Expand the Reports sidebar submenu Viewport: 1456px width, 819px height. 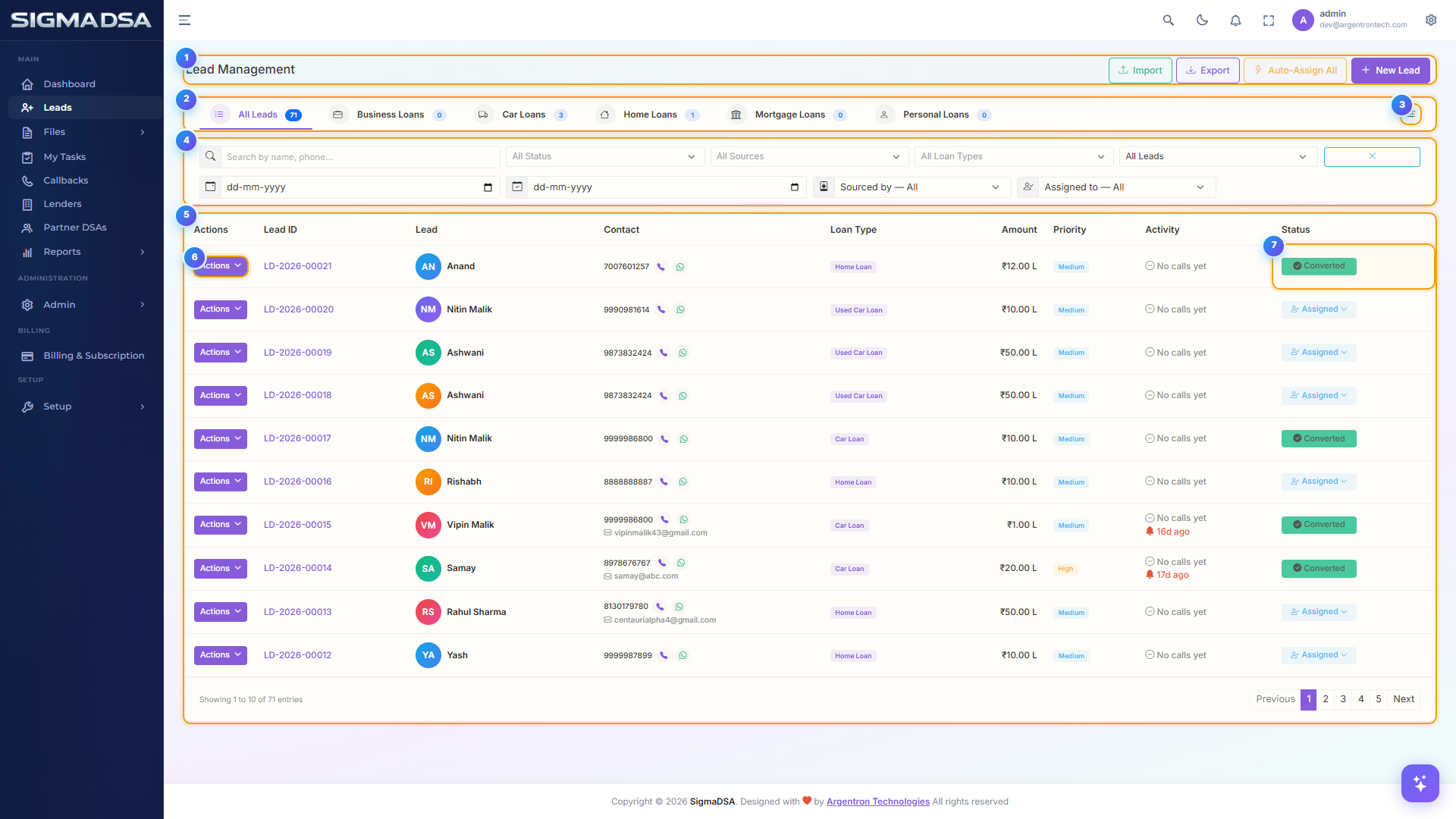[82, 252]
